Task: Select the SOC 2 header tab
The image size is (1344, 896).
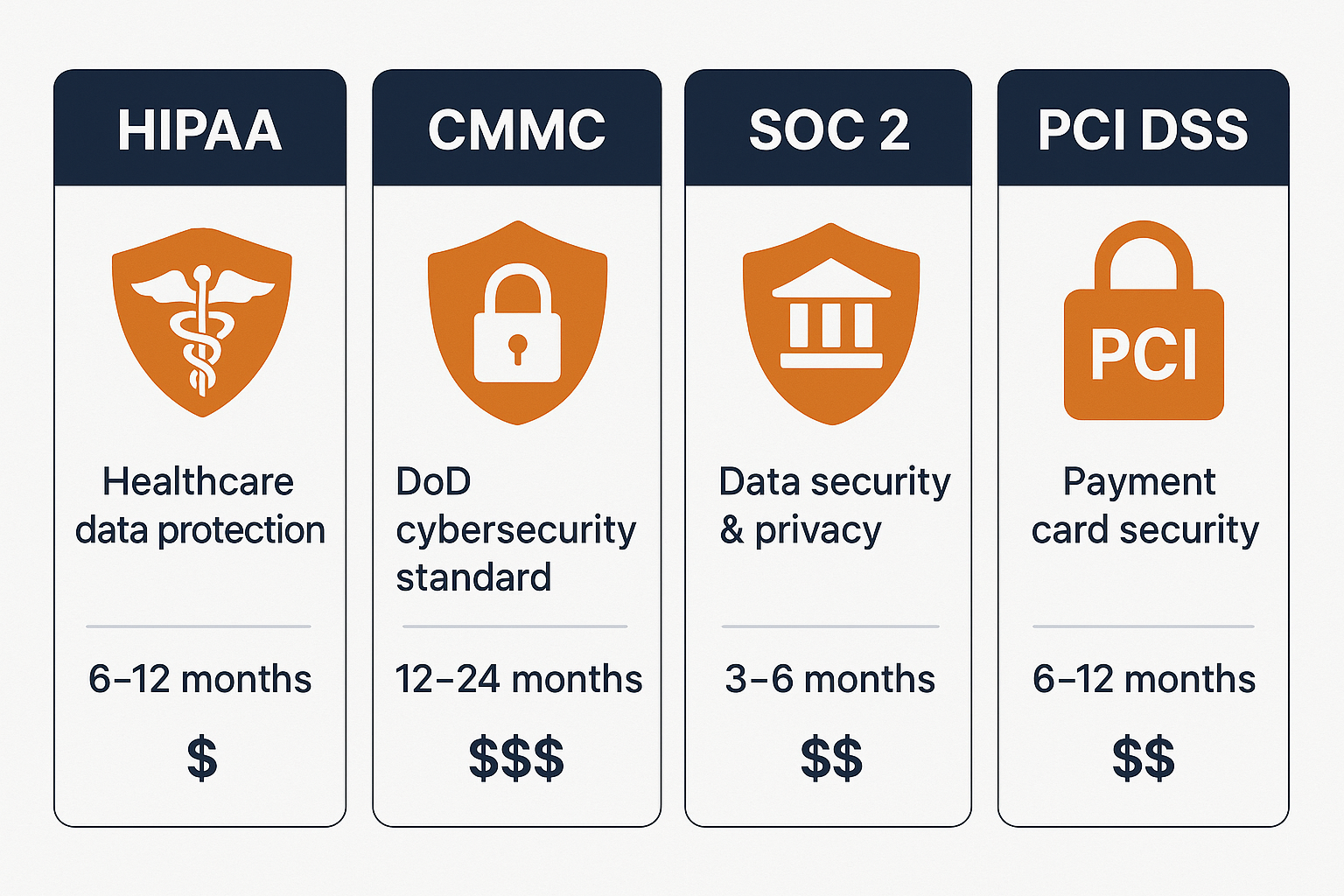Action: click(x=829, y=129)
